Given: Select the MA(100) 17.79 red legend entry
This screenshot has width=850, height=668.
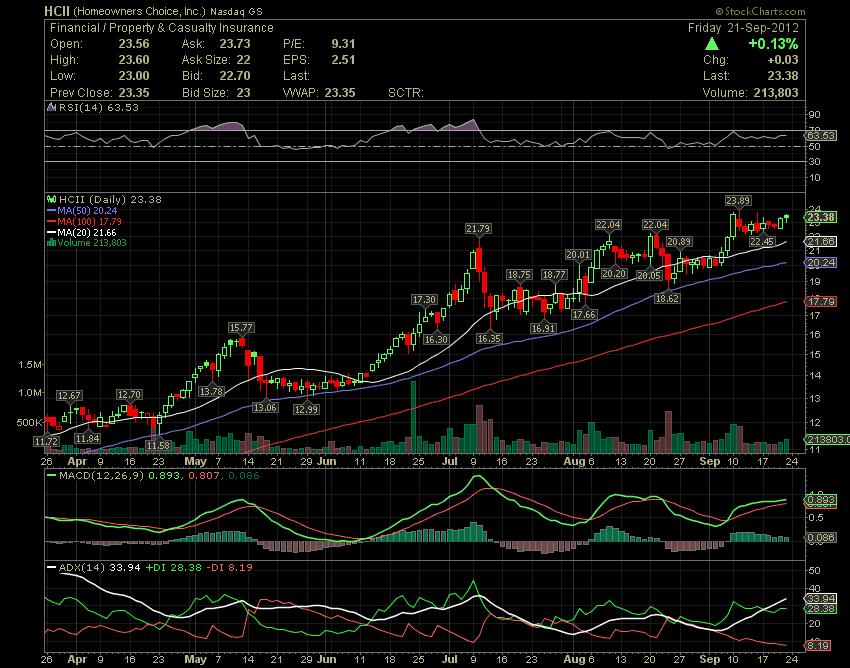Looking at the screenshot, I should pos(85,222).
